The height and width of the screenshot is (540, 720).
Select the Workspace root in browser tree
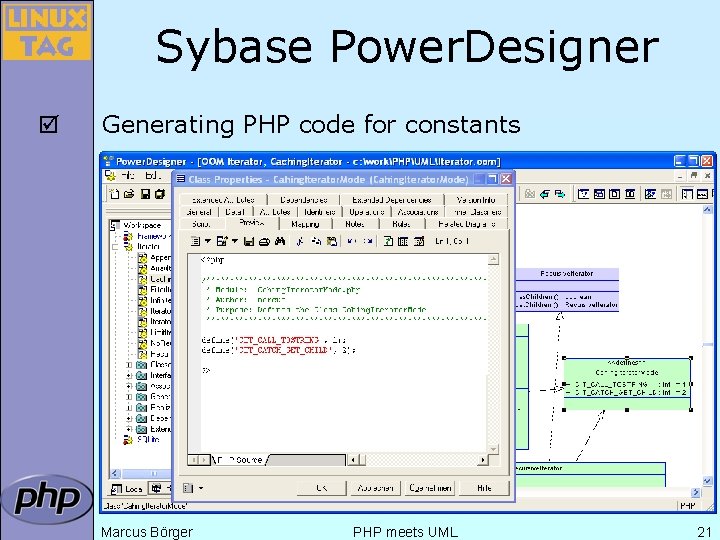[x=142, y=225]
